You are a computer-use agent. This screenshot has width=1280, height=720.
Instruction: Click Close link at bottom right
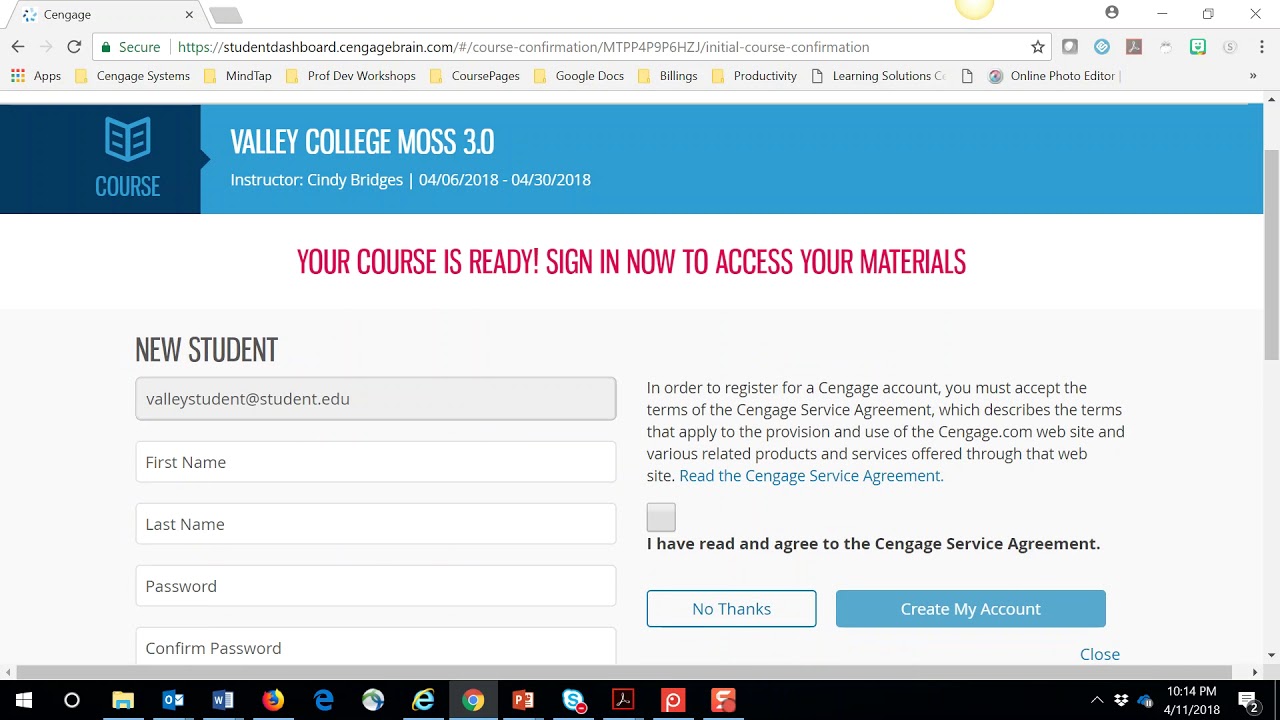coord(1099,654)
